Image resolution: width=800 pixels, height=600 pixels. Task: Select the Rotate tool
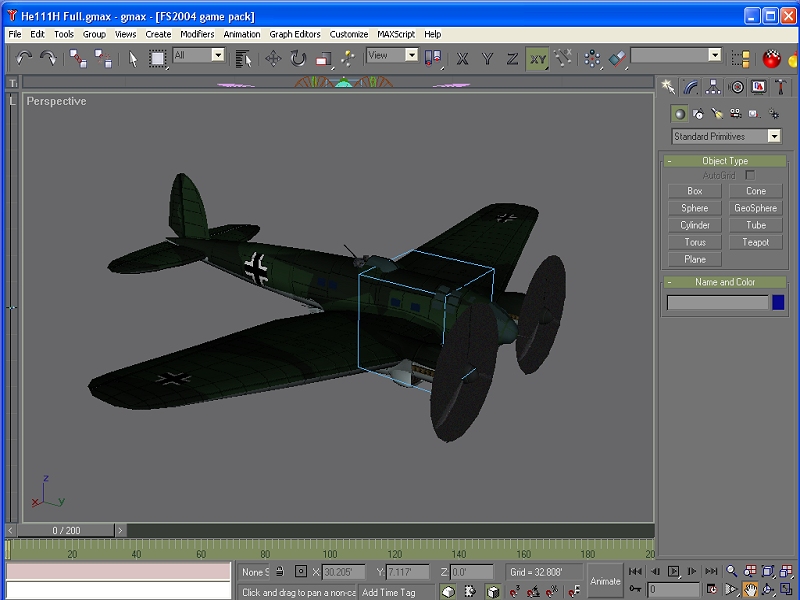coord(298,59)
